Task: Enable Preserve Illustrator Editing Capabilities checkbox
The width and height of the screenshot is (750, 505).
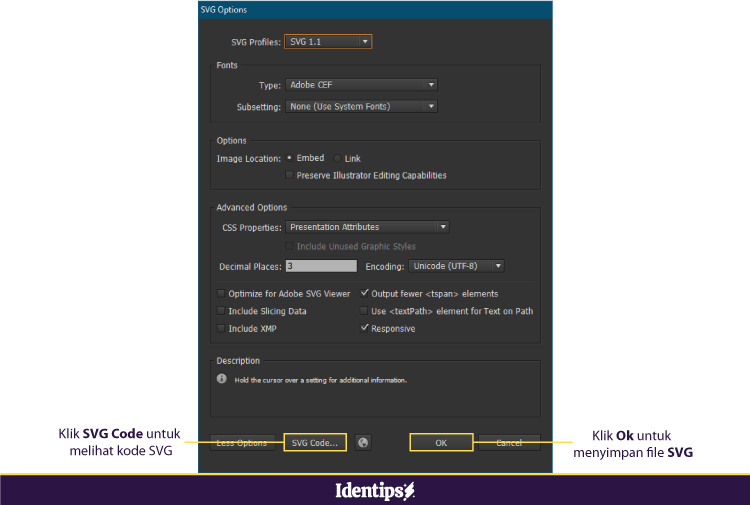Action: (x=290, y=176)
